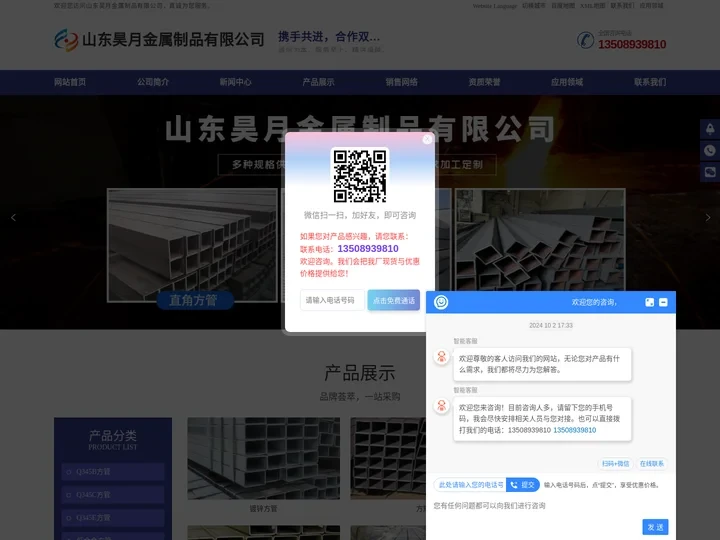Focus the 请输入电话号码 phone input field
Screen dimensions: 720x540
(x=332, y=300)
